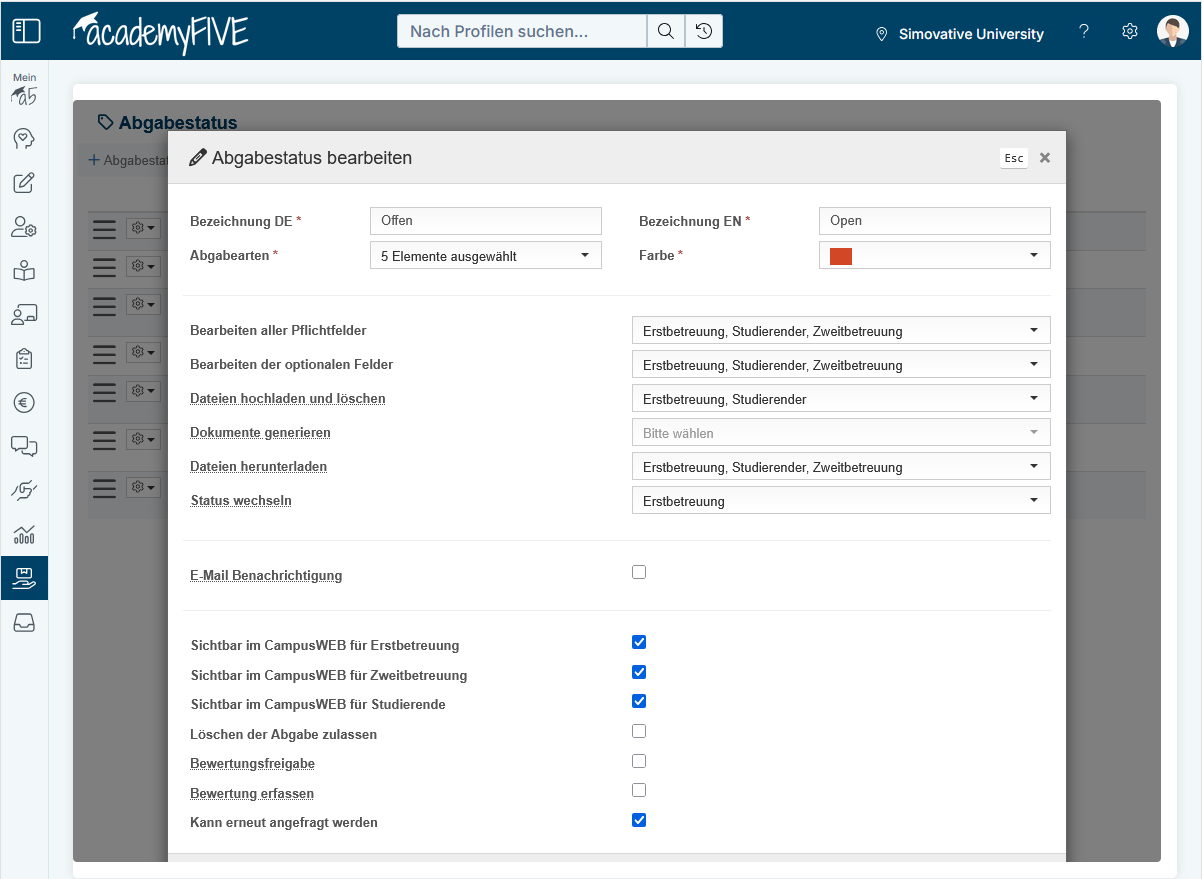Click the search magnifier icon

pyautogui.click(x=665, y=31)
